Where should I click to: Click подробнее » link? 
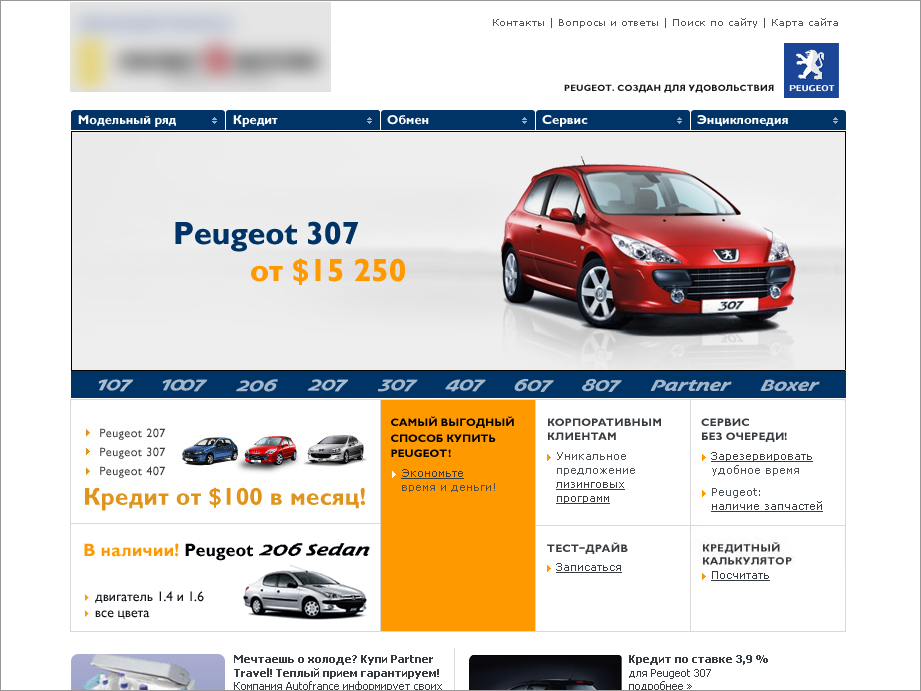(x=660, y=686)
